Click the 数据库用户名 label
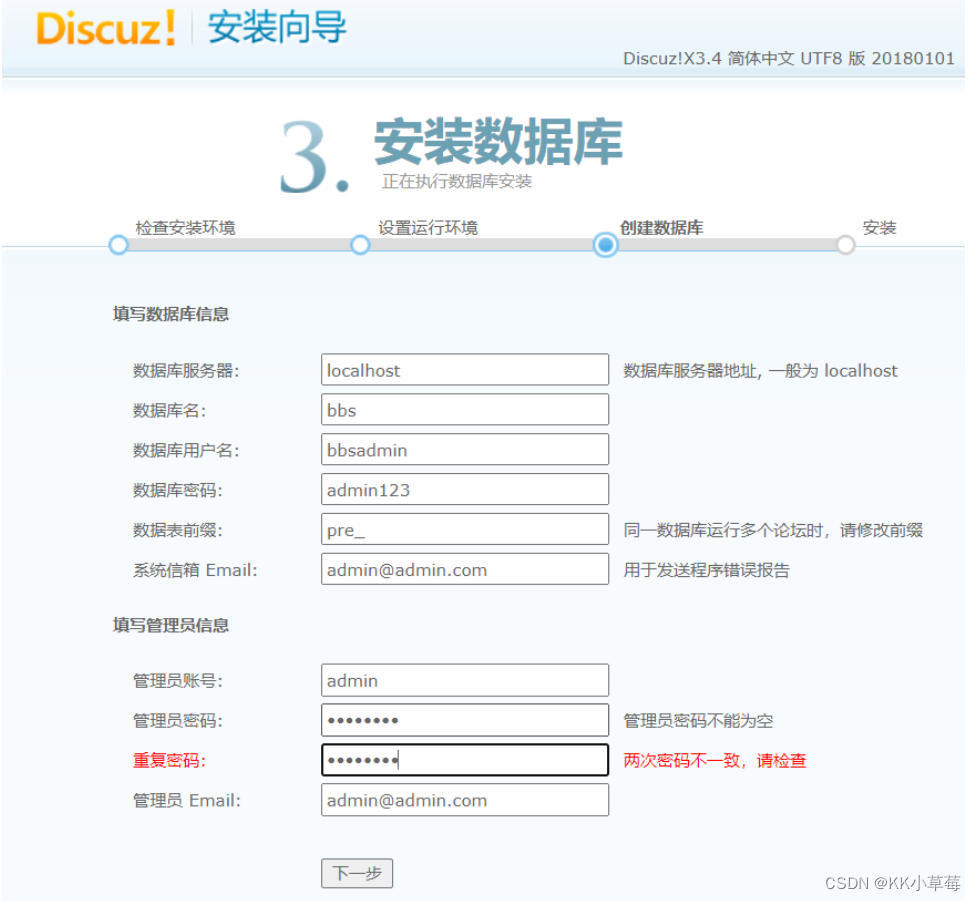The width and height of the screenshot is (976, 901). 186,450
